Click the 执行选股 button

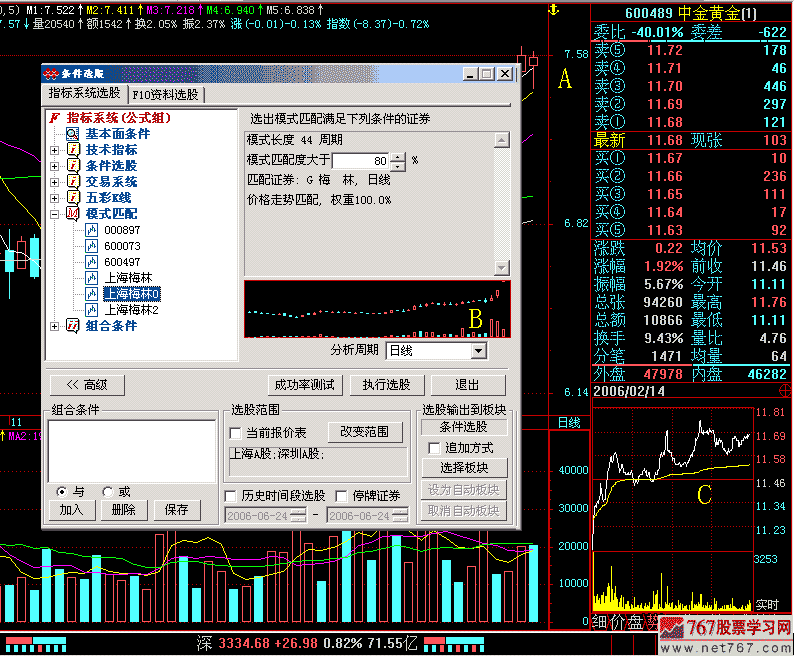393,385
